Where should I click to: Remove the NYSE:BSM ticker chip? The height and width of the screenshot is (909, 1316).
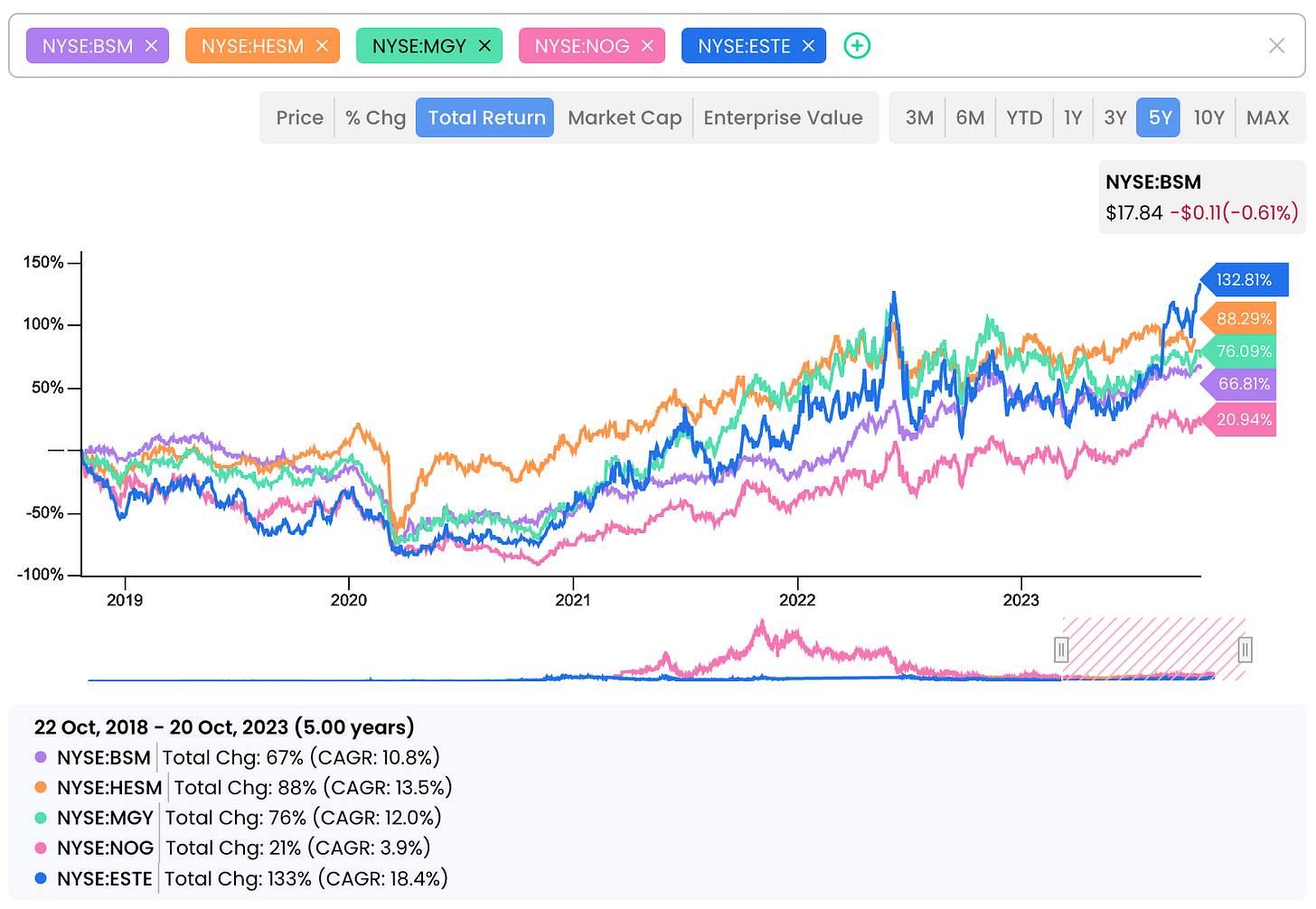pyautogui.click(x=151, y=46)
